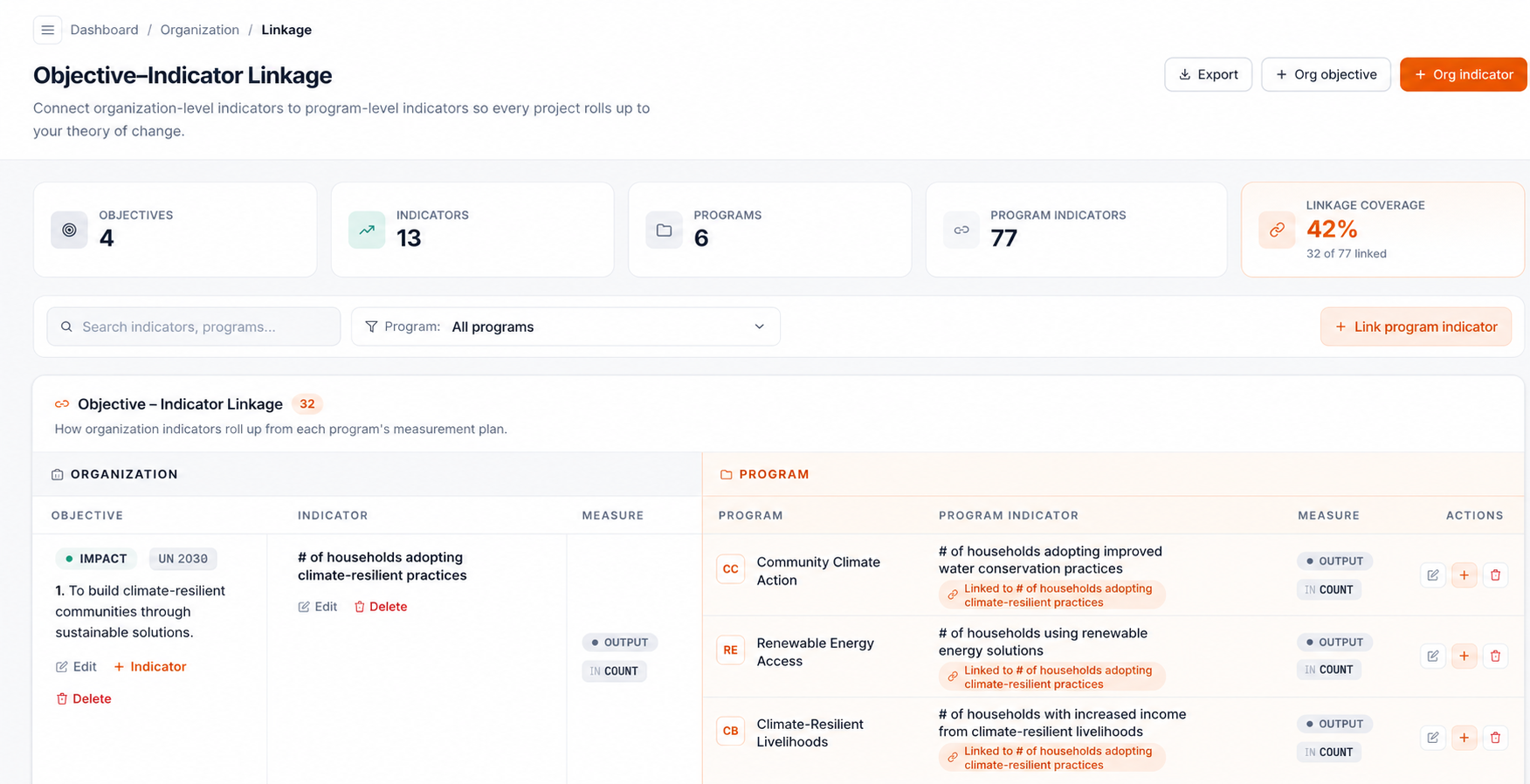The image size is (1530, 784).
Task: Delete the Community Climate Action row
Action: pyautogui.click(x=1495, y=575)
